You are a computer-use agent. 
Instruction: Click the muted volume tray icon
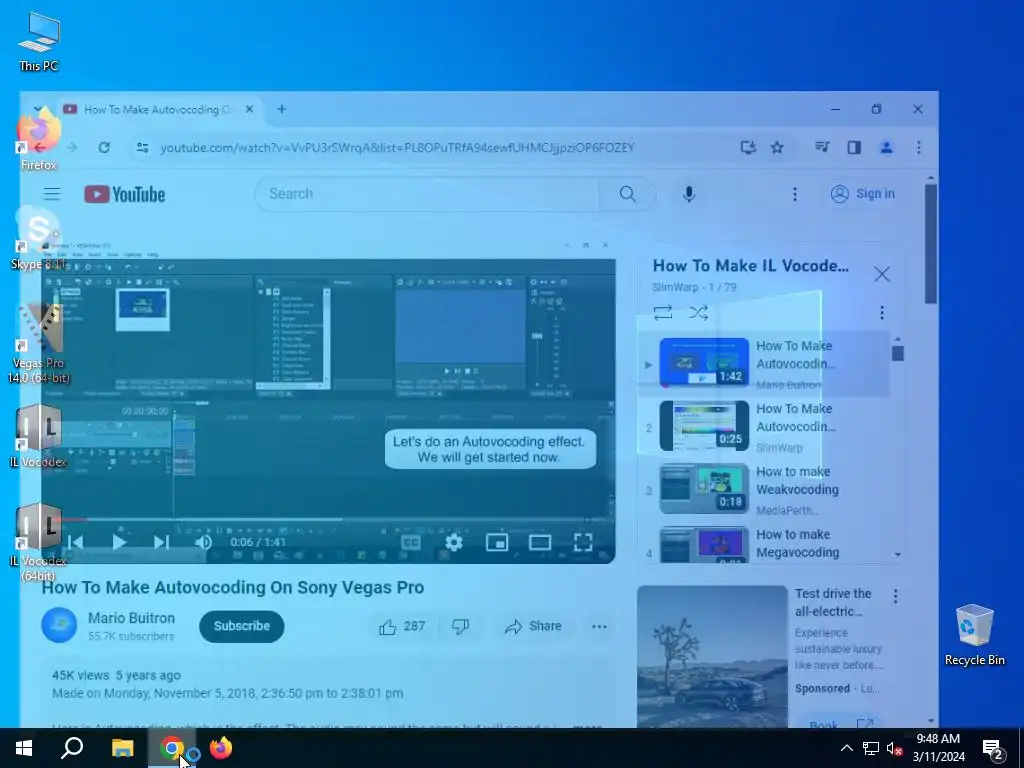pyautogui.click(x=895, y=748)
